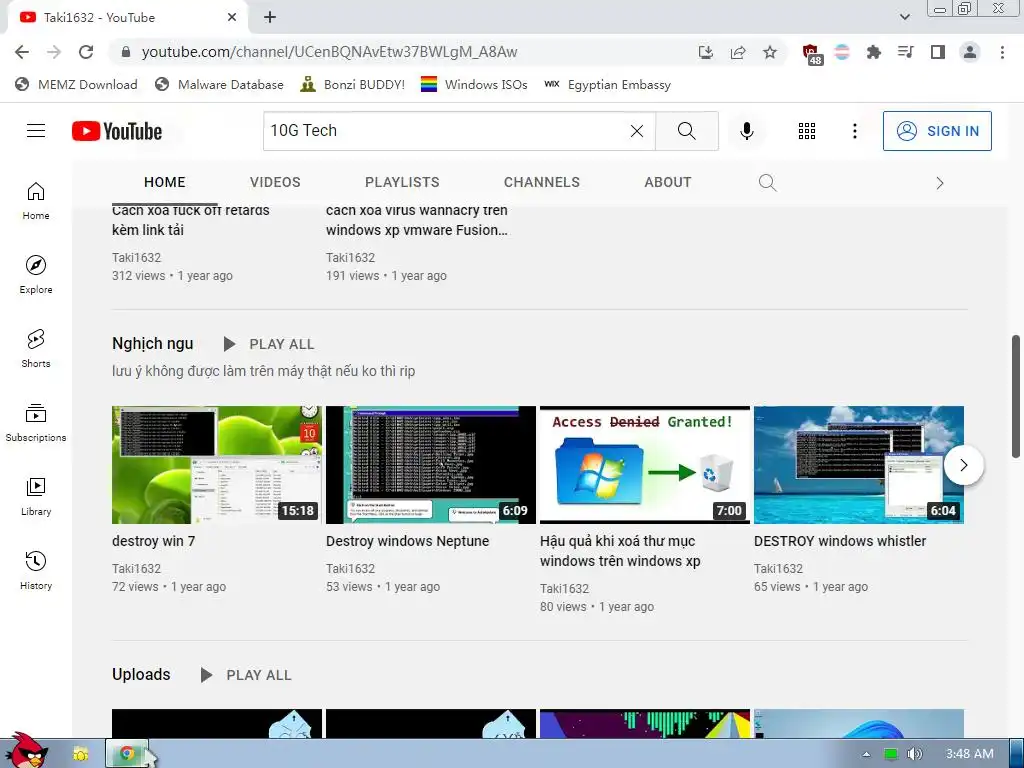Image resolution: width=1024 pixels, height=768 pixels.
Task: Go forward in the browser
Action: pyautogui.click(x=54, y=52)
